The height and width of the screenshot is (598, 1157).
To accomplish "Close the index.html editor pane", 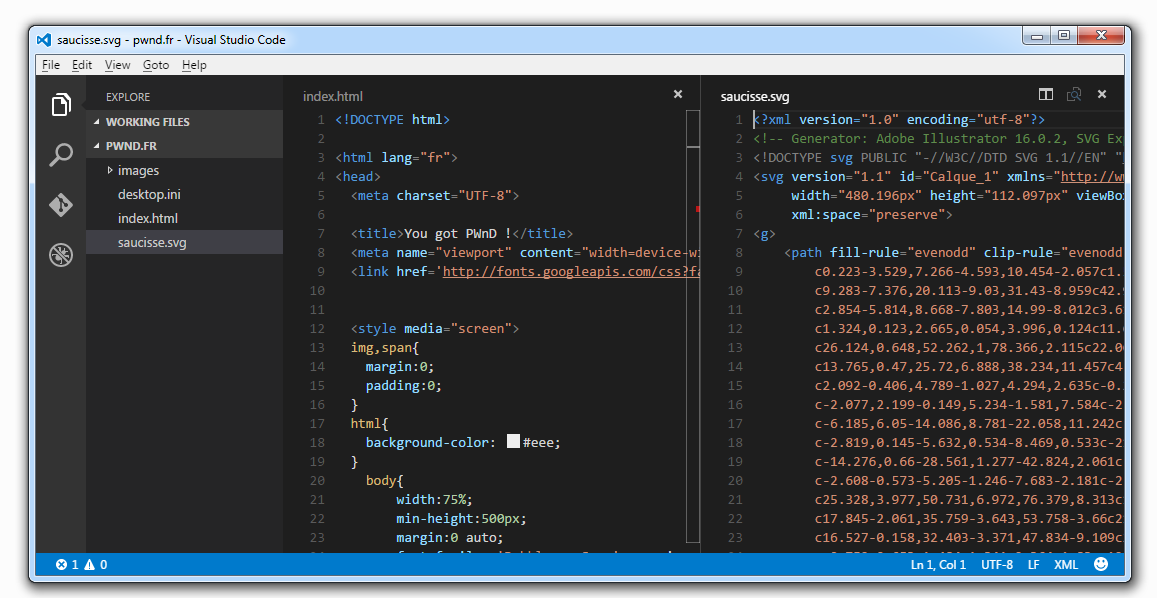I will pyautogui.click(x=678, y=95).
